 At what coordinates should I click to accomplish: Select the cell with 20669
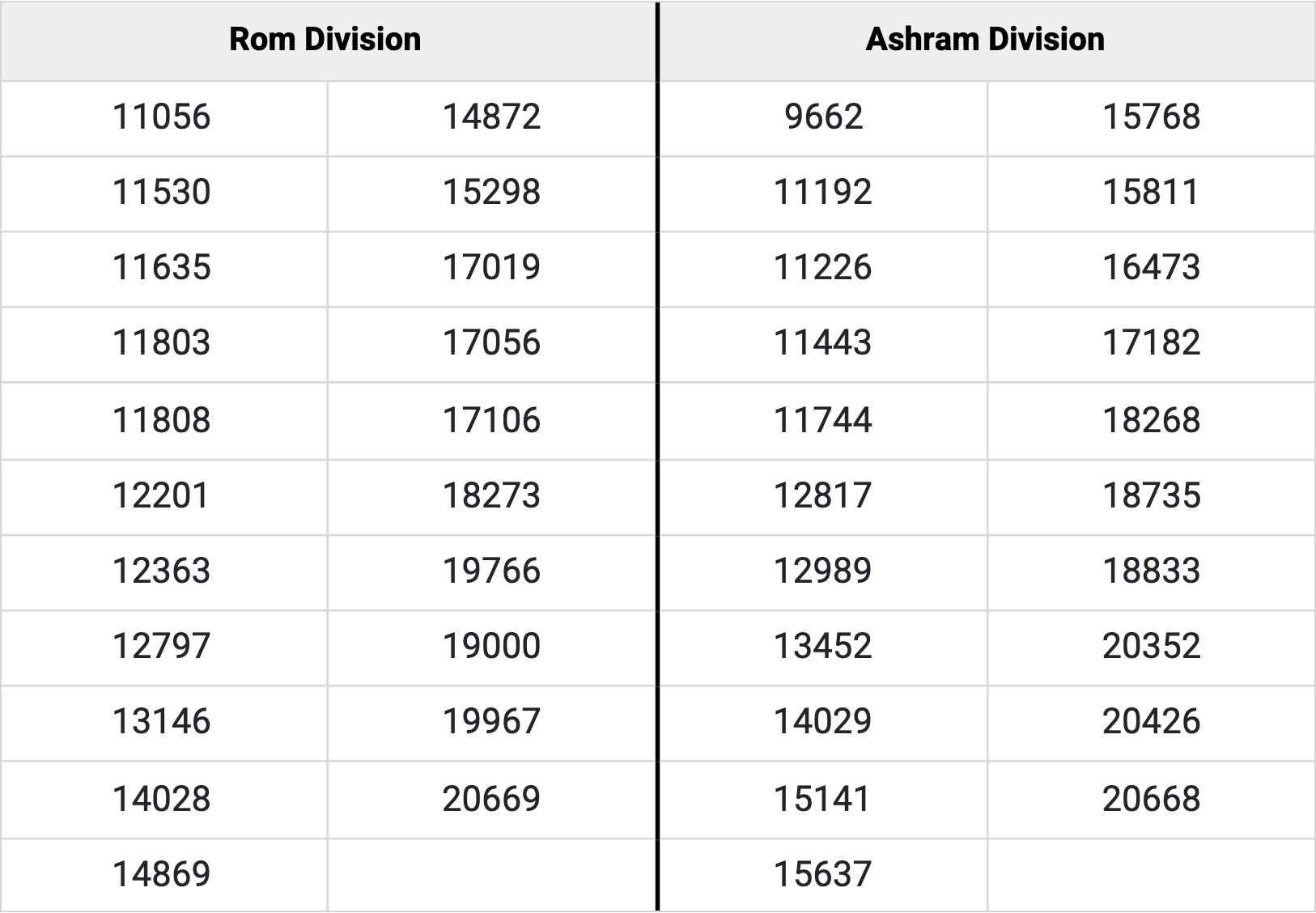coord(492,800)
